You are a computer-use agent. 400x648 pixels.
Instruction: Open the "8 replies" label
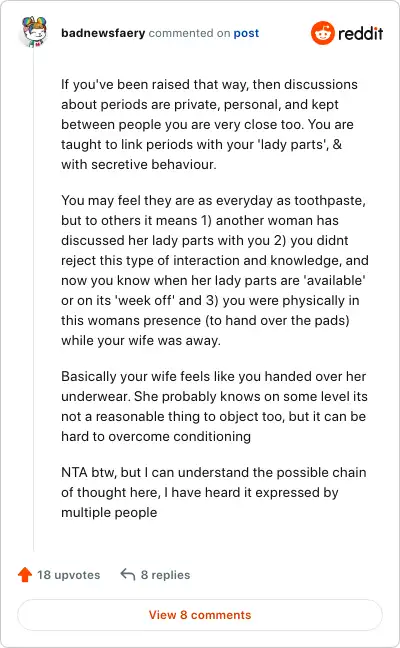(x=165, y=575)
